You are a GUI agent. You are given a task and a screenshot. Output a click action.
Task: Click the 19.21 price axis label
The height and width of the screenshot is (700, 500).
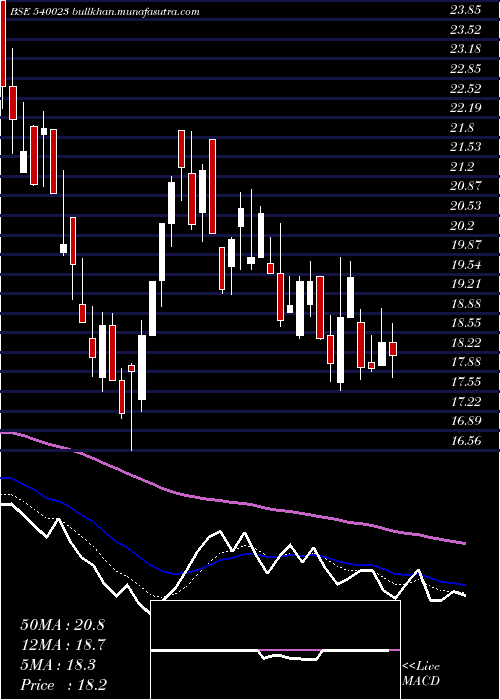[466, 283]
